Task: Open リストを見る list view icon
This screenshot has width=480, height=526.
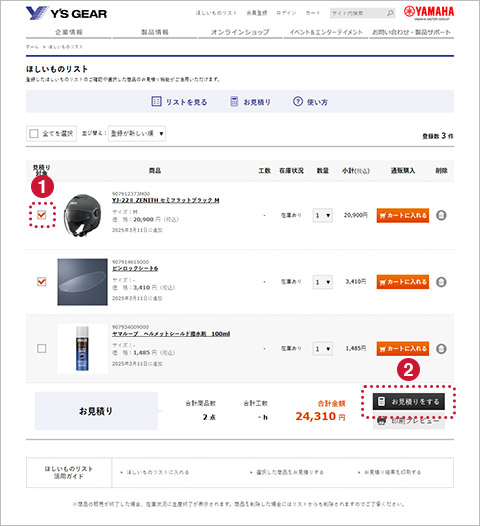Action: (156, 101)
